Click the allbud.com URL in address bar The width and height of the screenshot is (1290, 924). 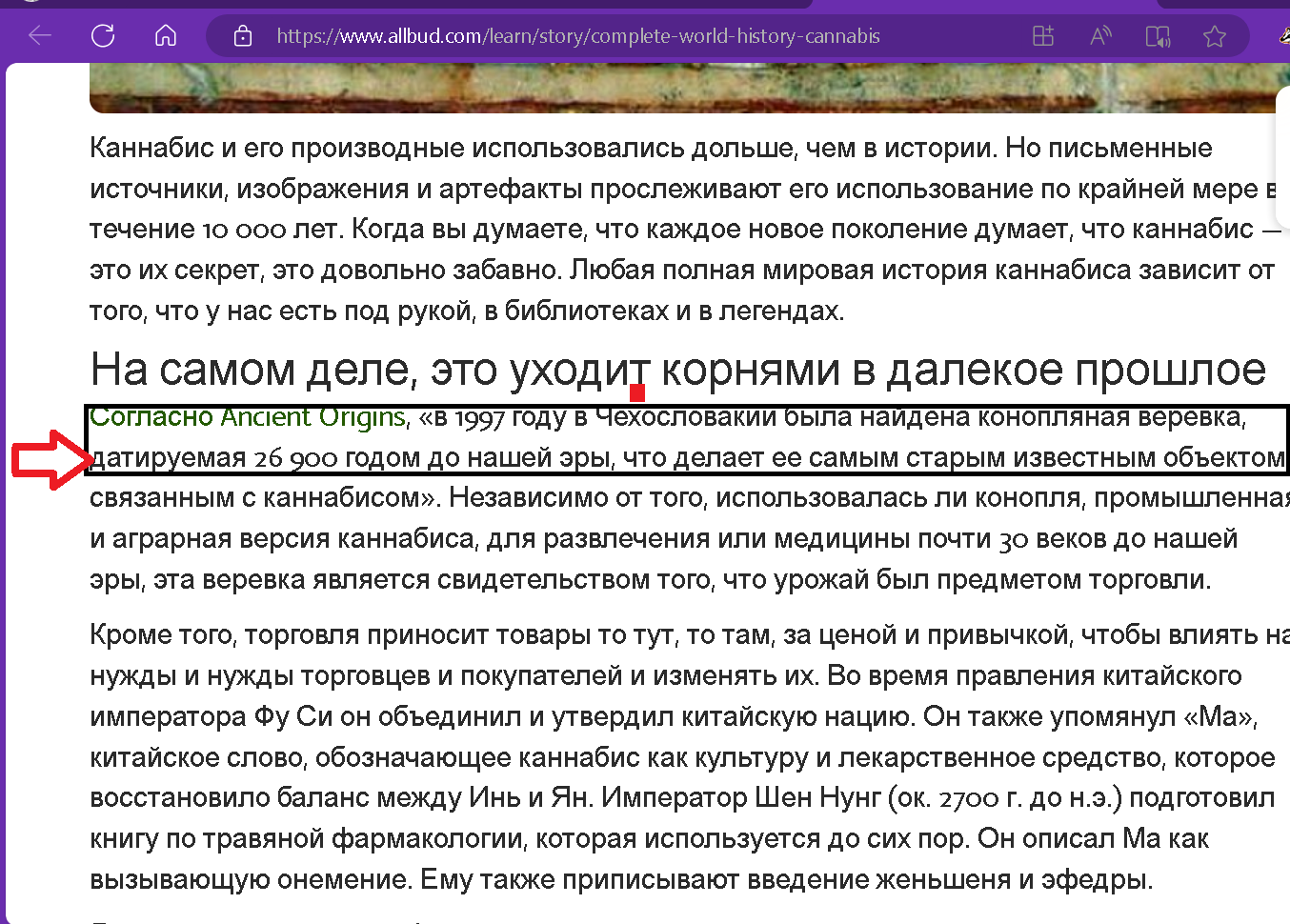578,36
